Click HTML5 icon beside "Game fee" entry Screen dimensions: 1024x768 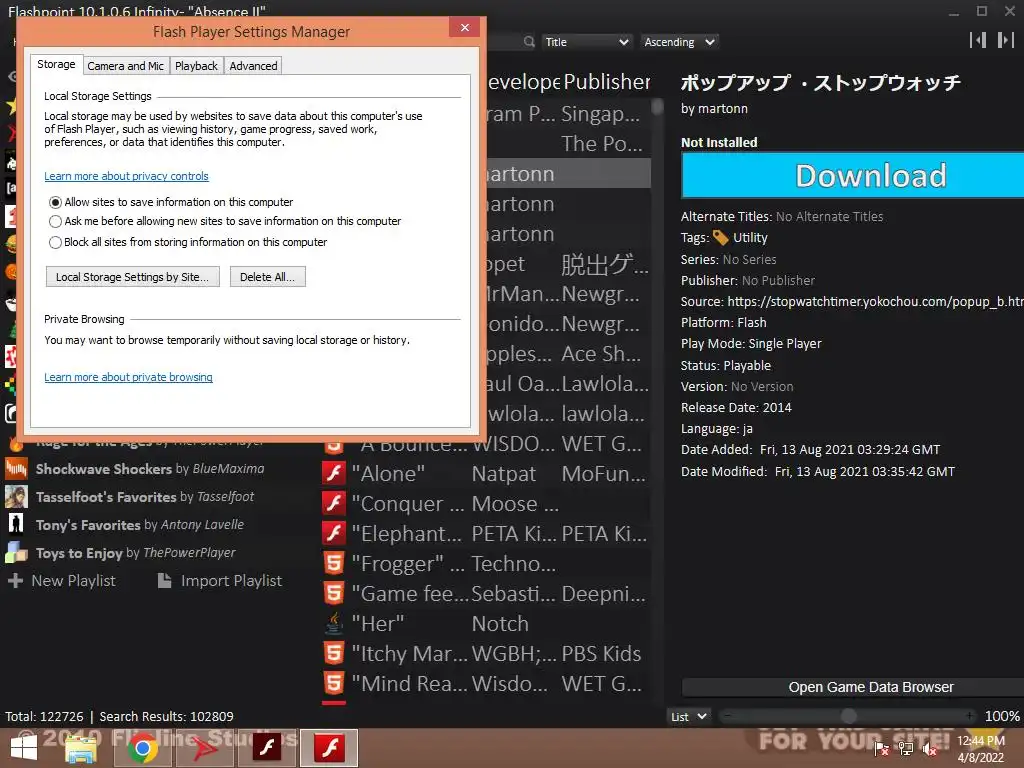[334, 593]
